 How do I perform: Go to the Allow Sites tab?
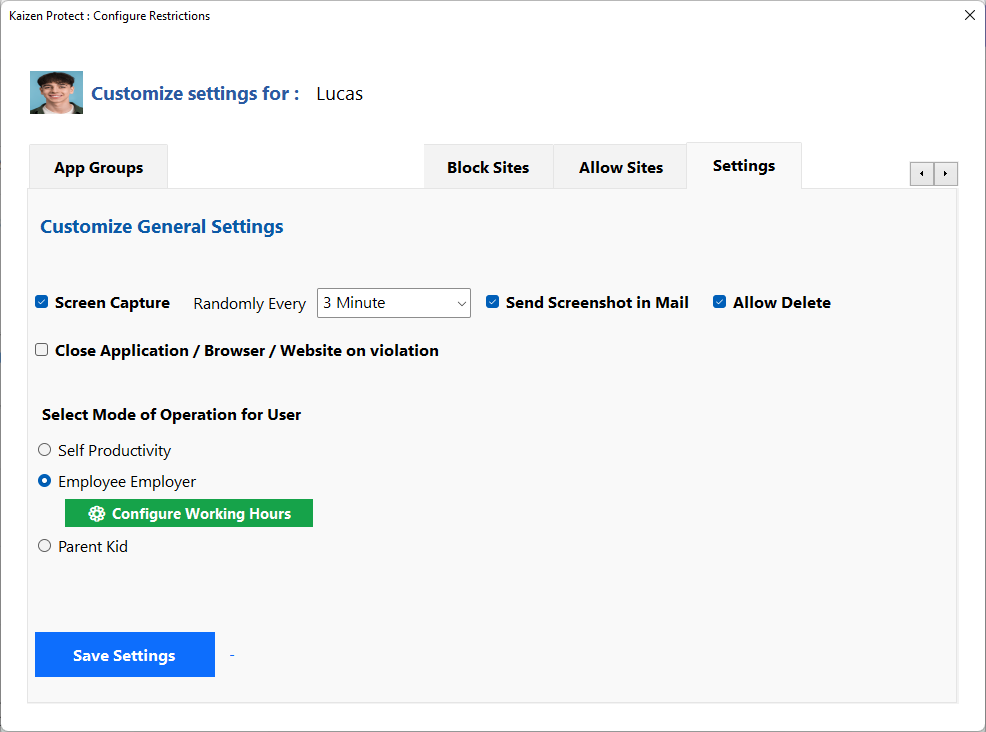[620, 167]
